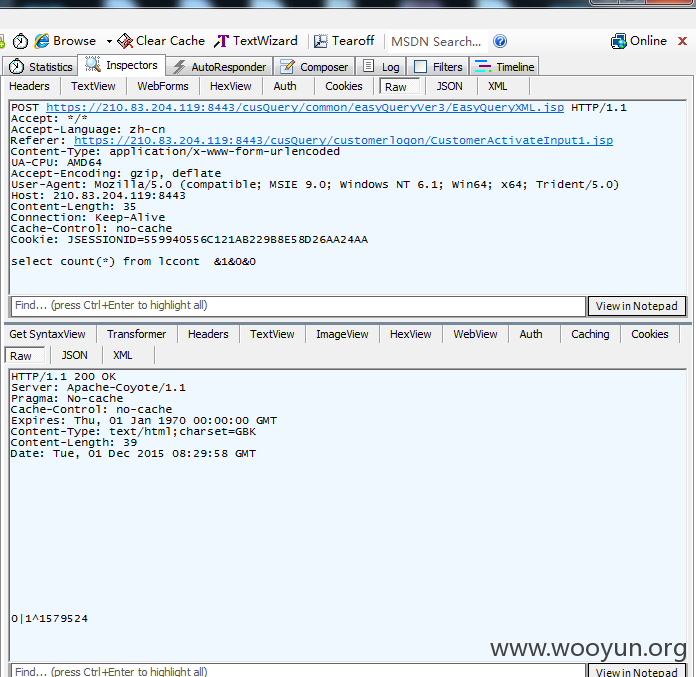Image resolution: width=696 pixels, height=677 pixels.
Task: Click the MSDN Search input field
Action: click(x=437, y=42)
